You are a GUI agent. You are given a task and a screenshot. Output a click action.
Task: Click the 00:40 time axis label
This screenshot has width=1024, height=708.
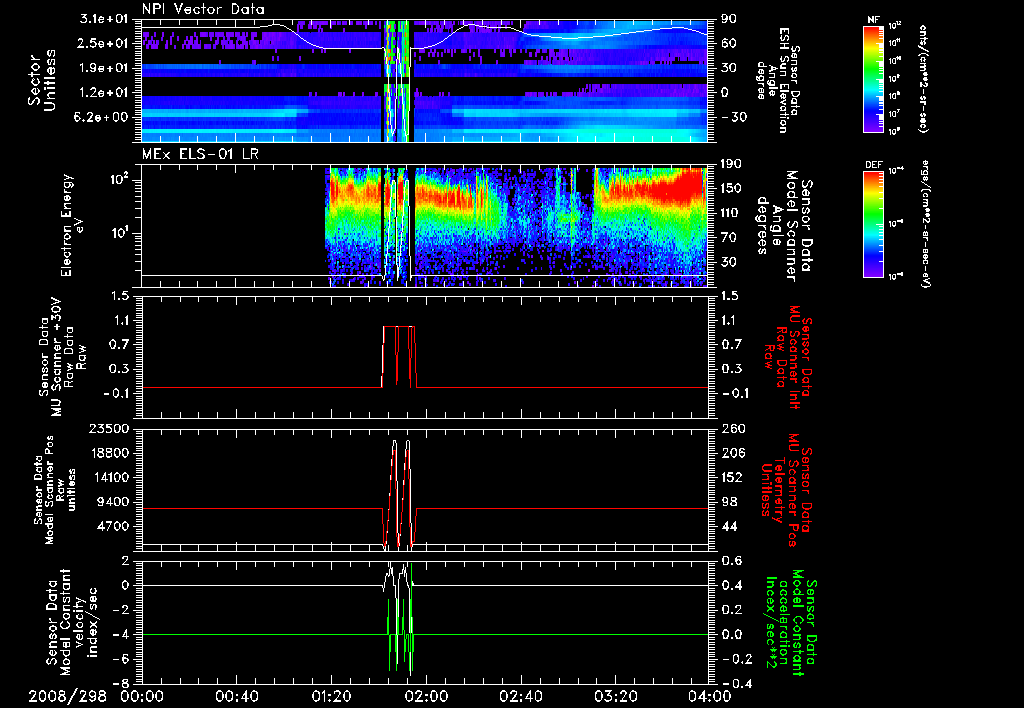pos(237,695)
